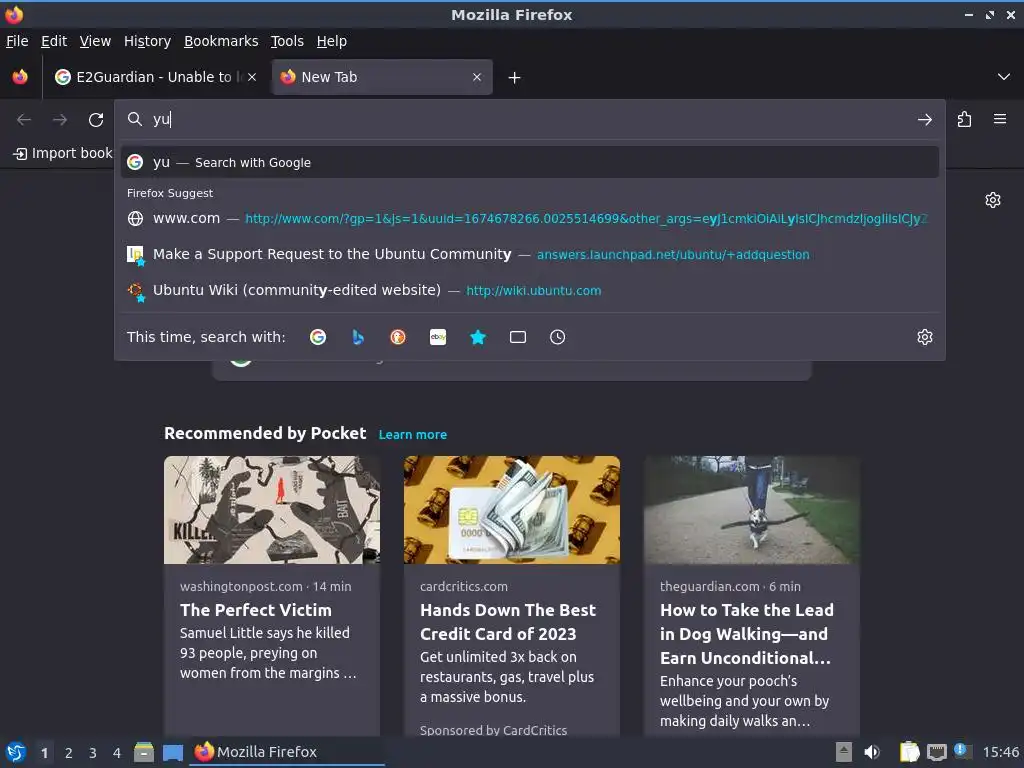Image resolution: width=1024 pixels, height=768 pixels.
Task: Click Mozilla Firefox taskbar entry
Action: point(287,752)
